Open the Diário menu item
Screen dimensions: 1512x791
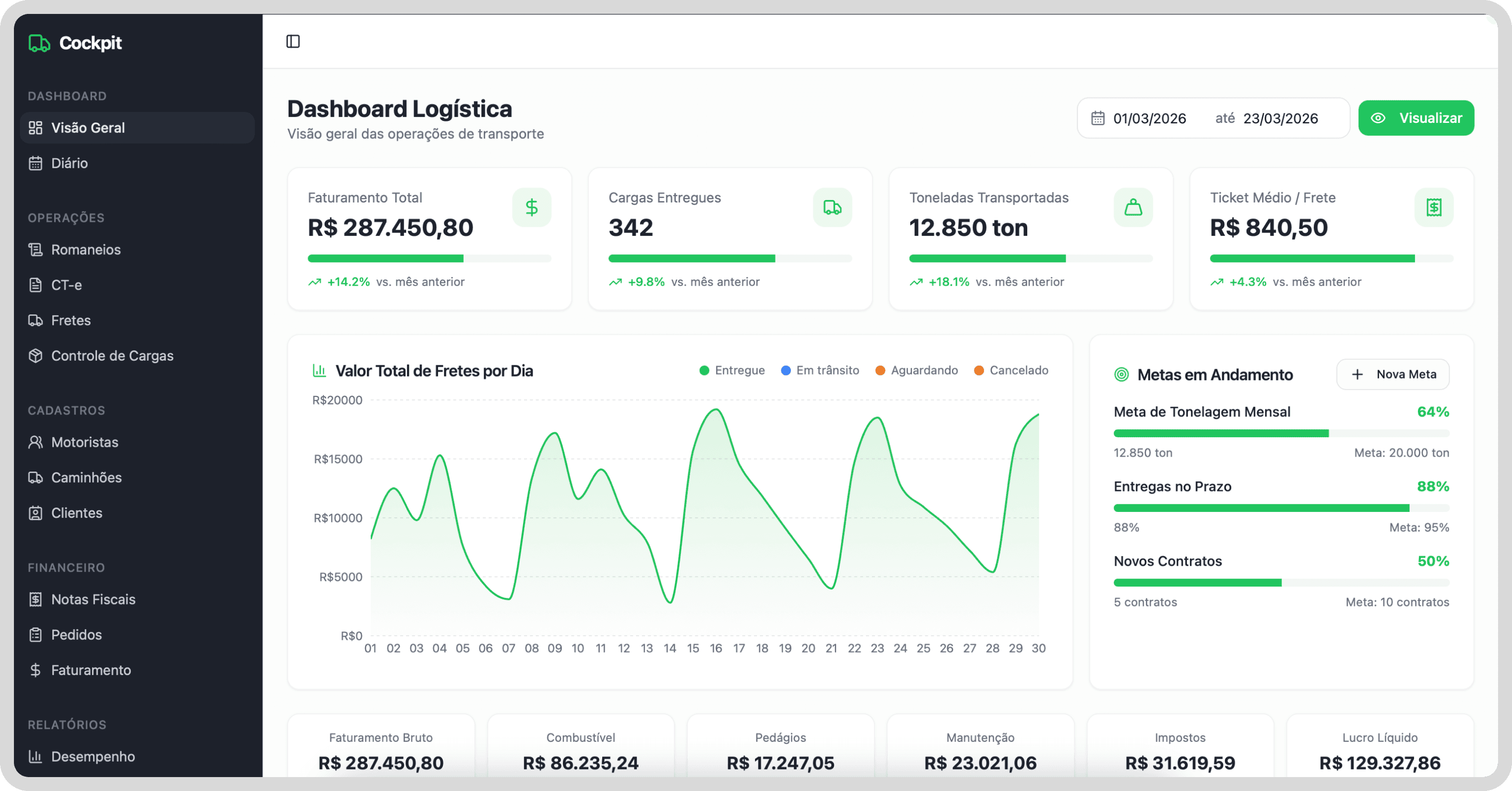69,163
